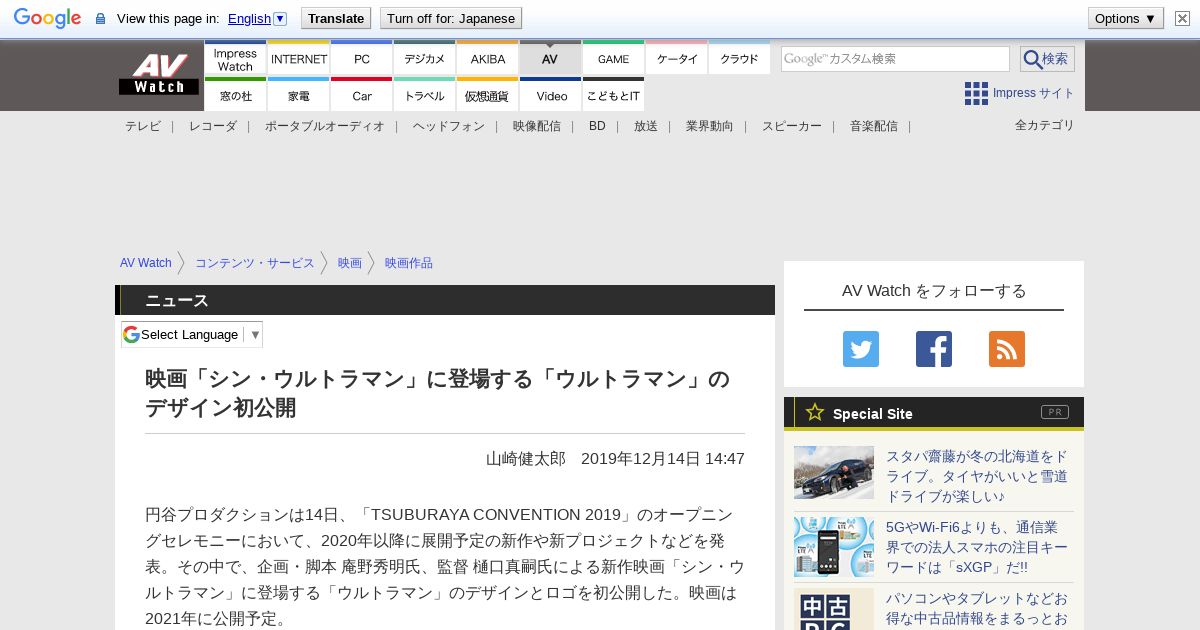Click 映画 breadcrumb link
Image resolution: width=1200 pixels, height=630 pixels.
pyautogui.click(x=350, y=263)
